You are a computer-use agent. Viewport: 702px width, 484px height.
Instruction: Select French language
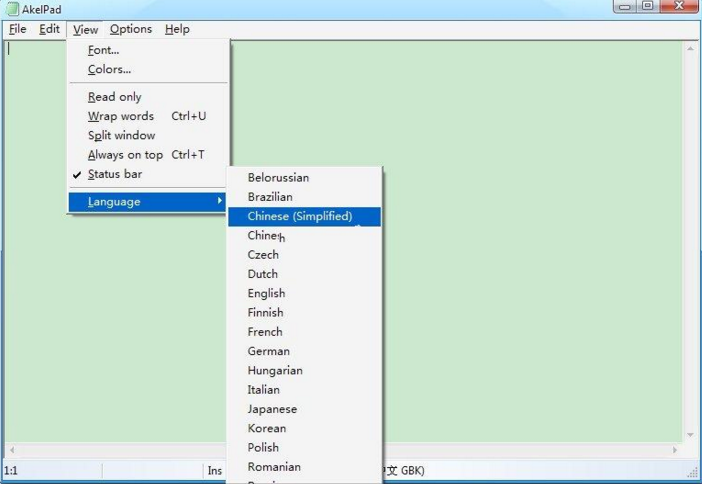click(x=304, y=332)
